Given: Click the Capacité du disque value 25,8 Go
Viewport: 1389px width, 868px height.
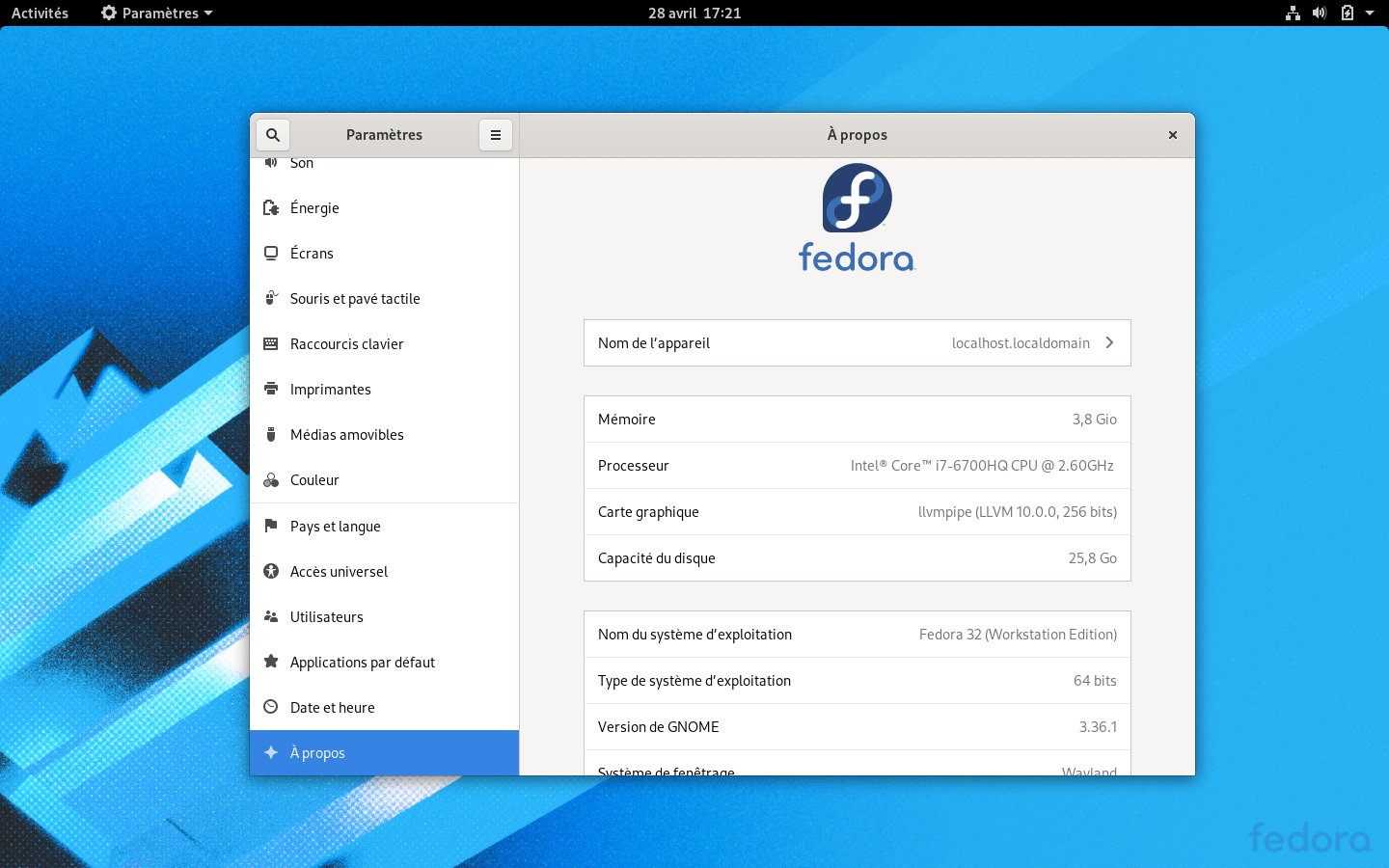Looking at the screenshot, I should pyautogui.click(x=1093, y=558).
